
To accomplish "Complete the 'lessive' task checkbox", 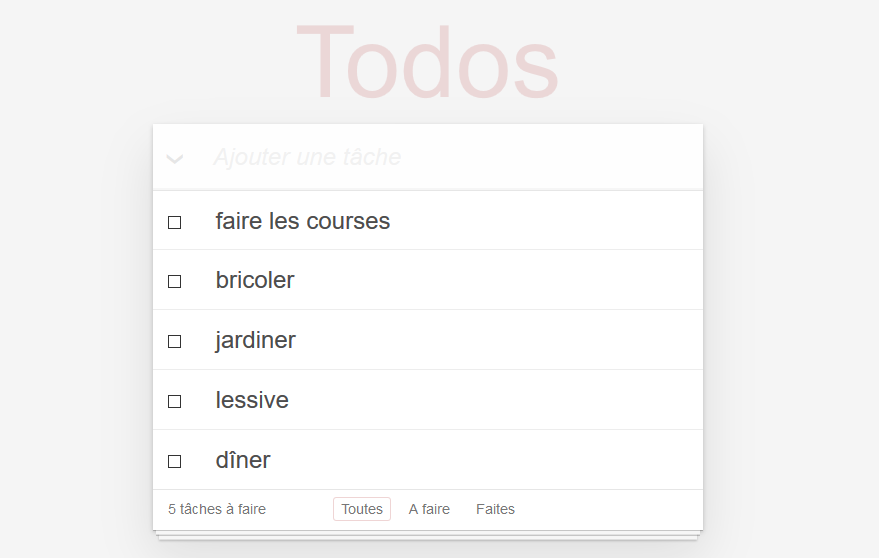I will tap(174, 402).
